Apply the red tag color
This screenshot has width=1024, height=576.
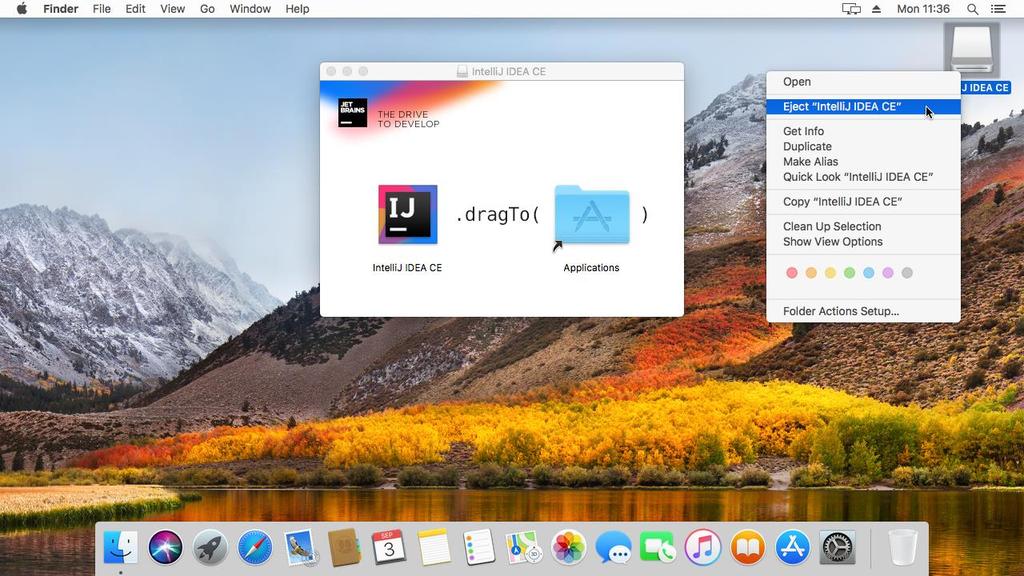[792, 273]
